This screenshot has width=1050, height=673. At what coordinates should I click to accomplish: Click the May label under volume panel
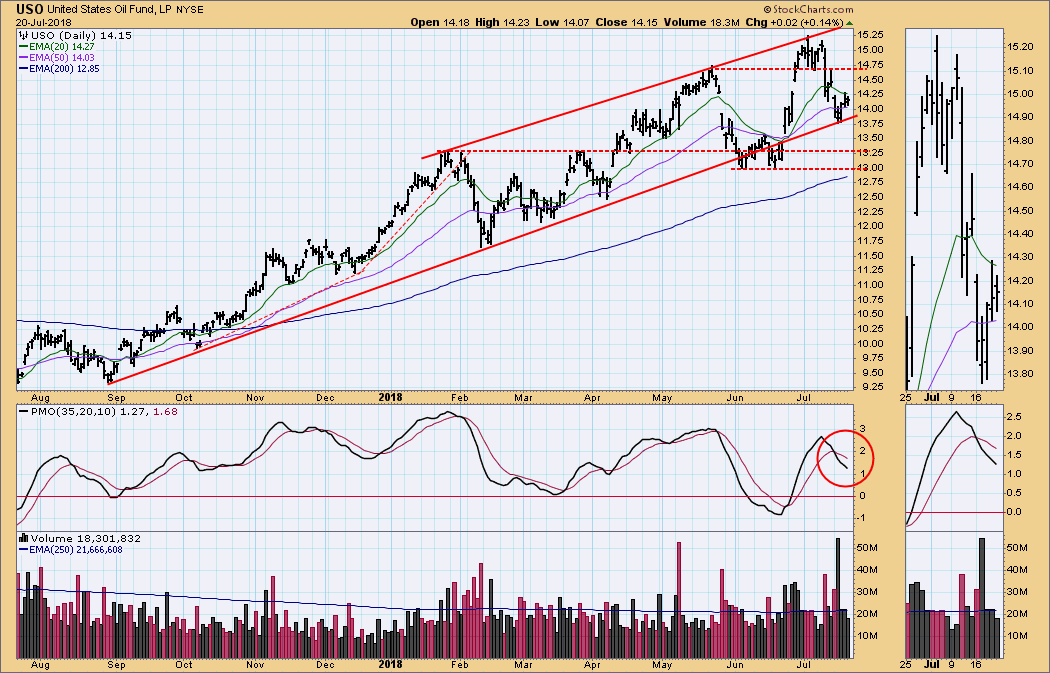(662, 665)
